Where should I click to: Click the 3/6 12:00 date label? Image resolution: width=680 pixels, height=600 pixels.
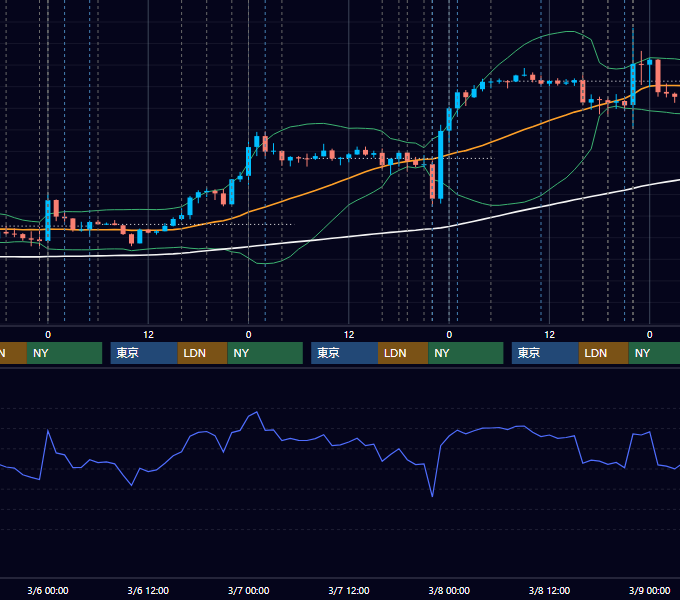(x=148, y=590)
